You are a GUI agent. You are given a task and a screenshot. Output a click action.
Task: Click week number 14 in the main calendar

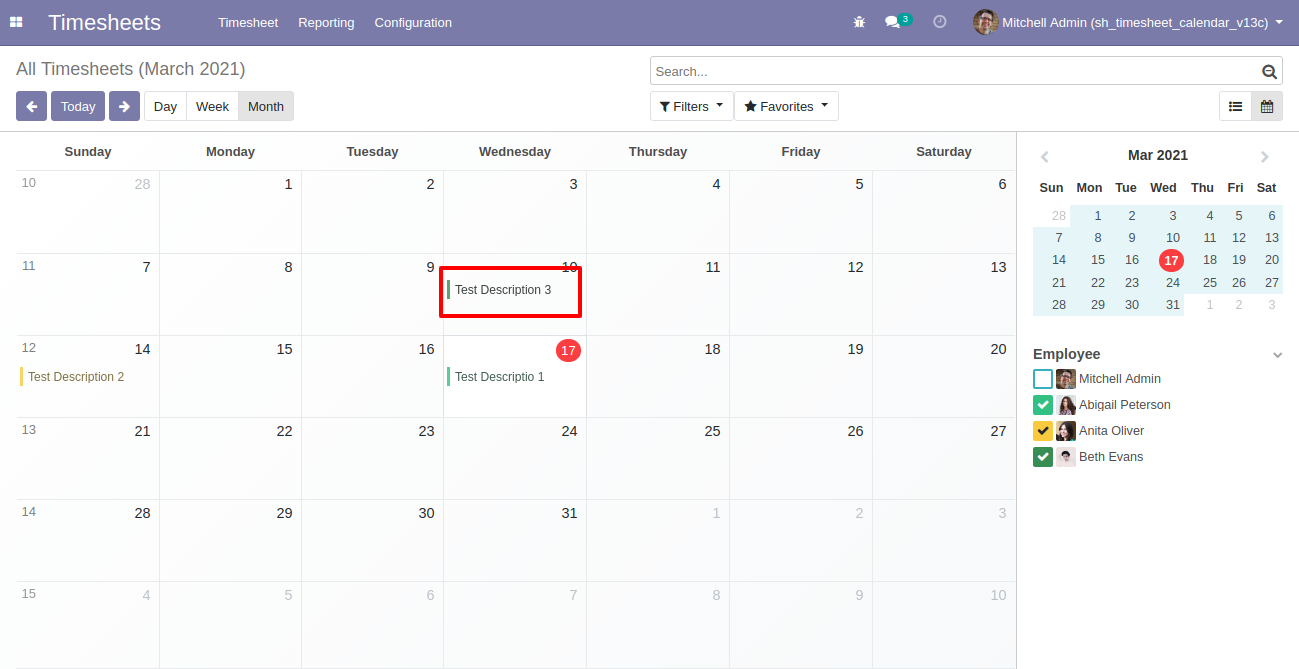point(29,511)
